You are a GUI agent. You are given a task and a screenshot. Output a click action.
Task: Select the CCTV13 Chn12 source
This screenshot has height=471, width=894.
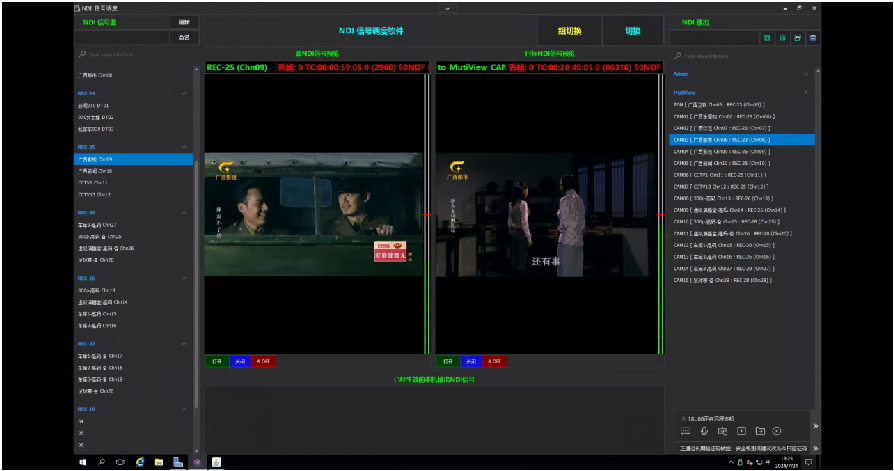click(x=133, y=194)
